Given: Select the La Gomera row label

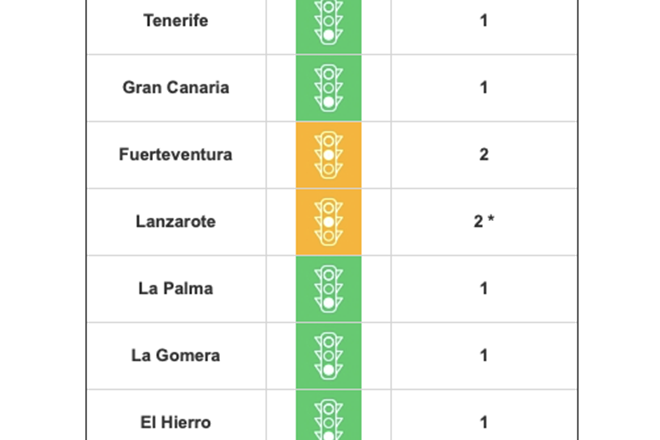Looking at the screenshot, I should coord(176,355).
